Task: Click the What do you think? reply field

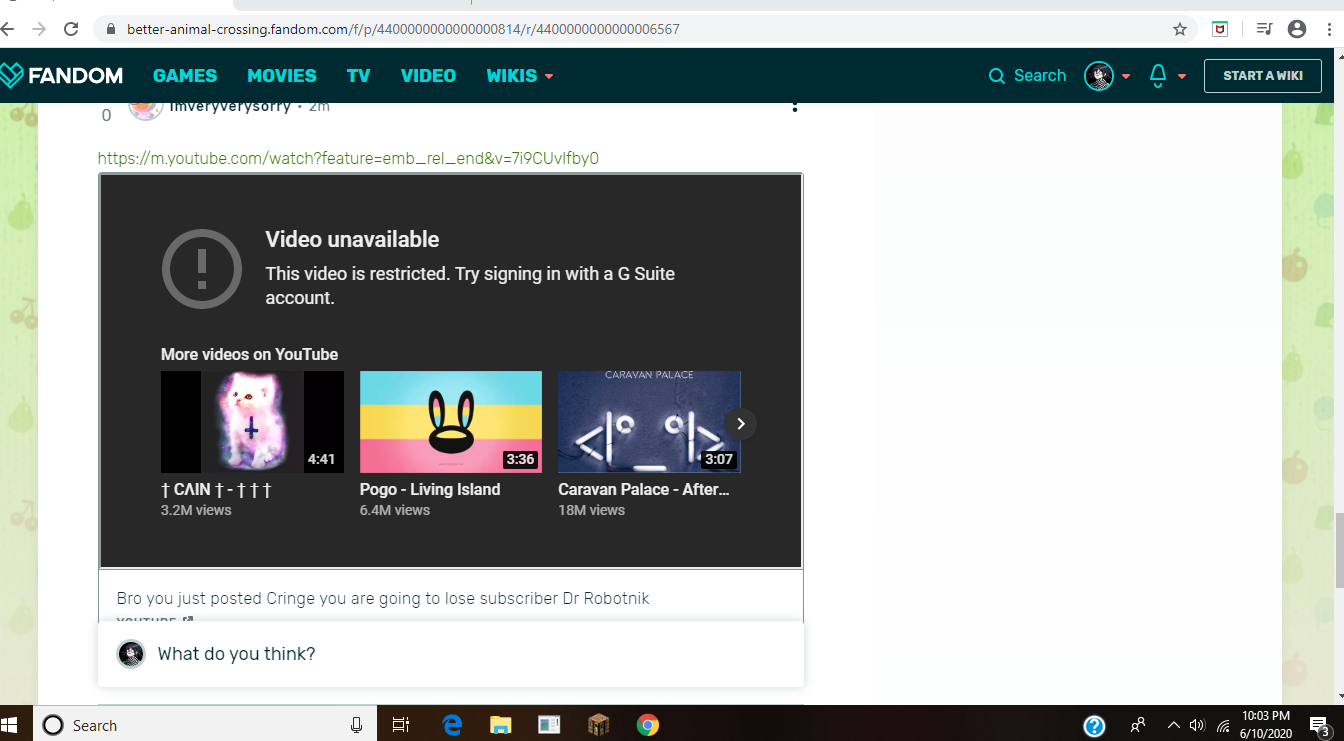Action: click(451, 654)
